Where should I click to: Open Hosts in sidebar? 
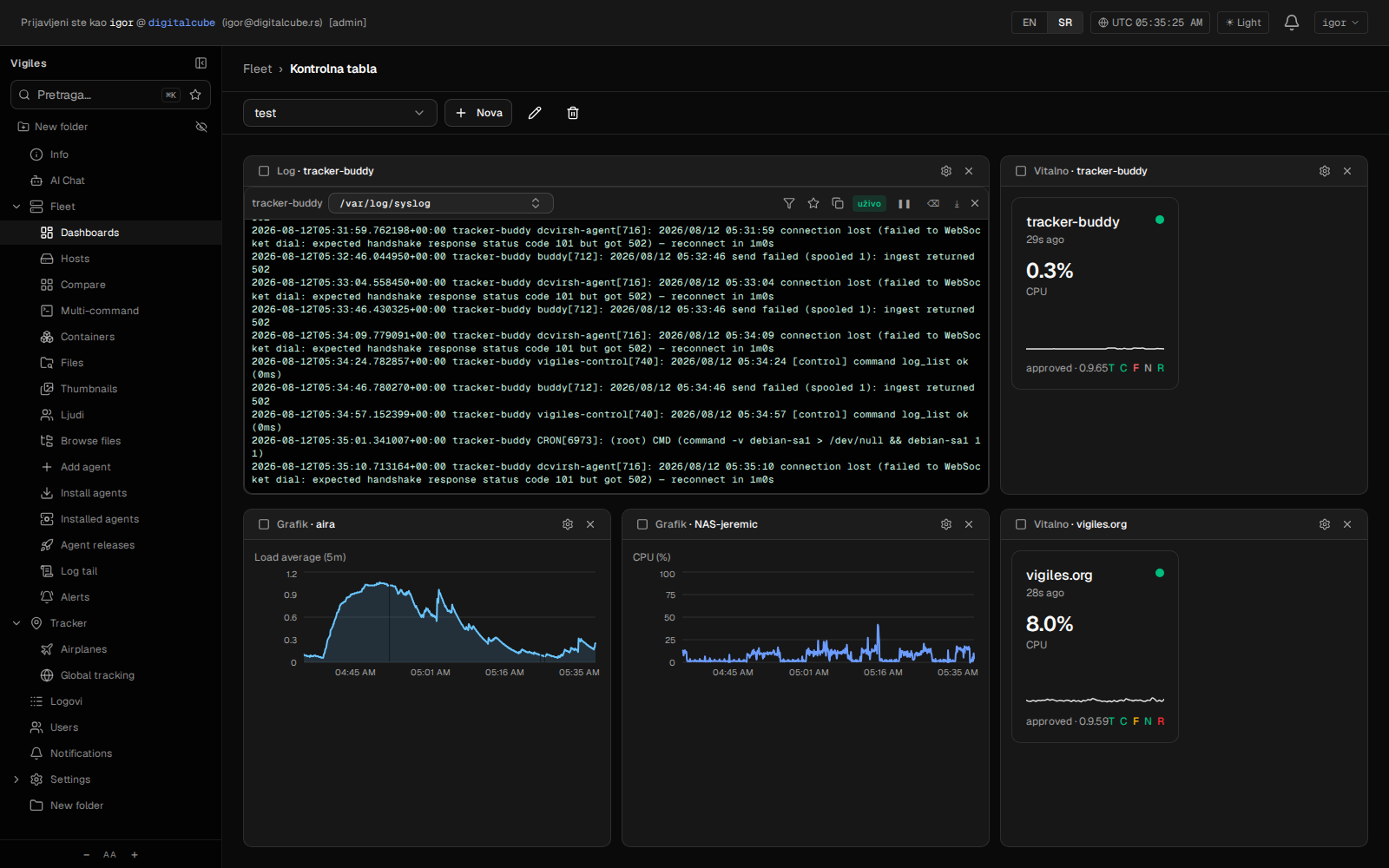pos(110,259)
